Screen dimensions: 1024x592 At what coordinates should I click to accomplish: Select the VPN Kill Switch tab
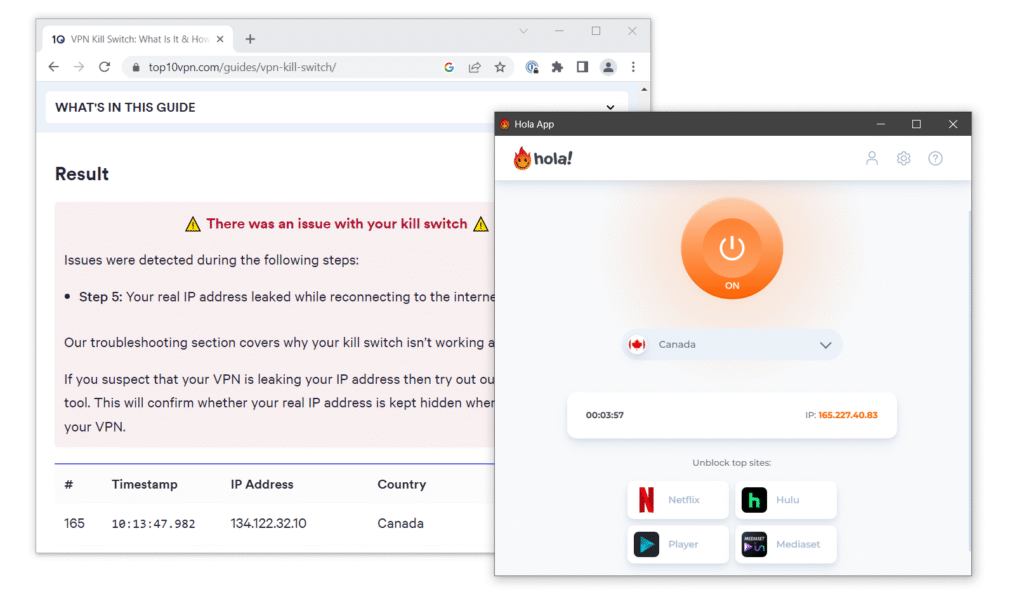pos(135,39)
